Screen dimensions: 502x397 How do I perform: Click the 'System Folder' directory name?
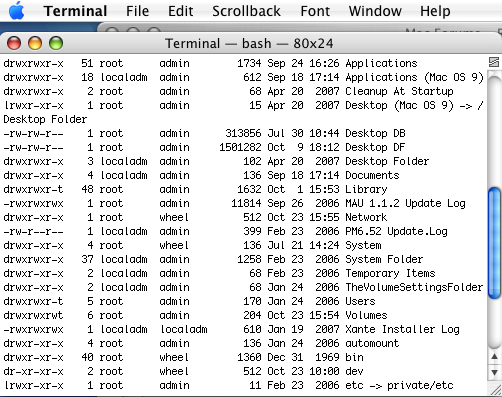coord(384,259)
